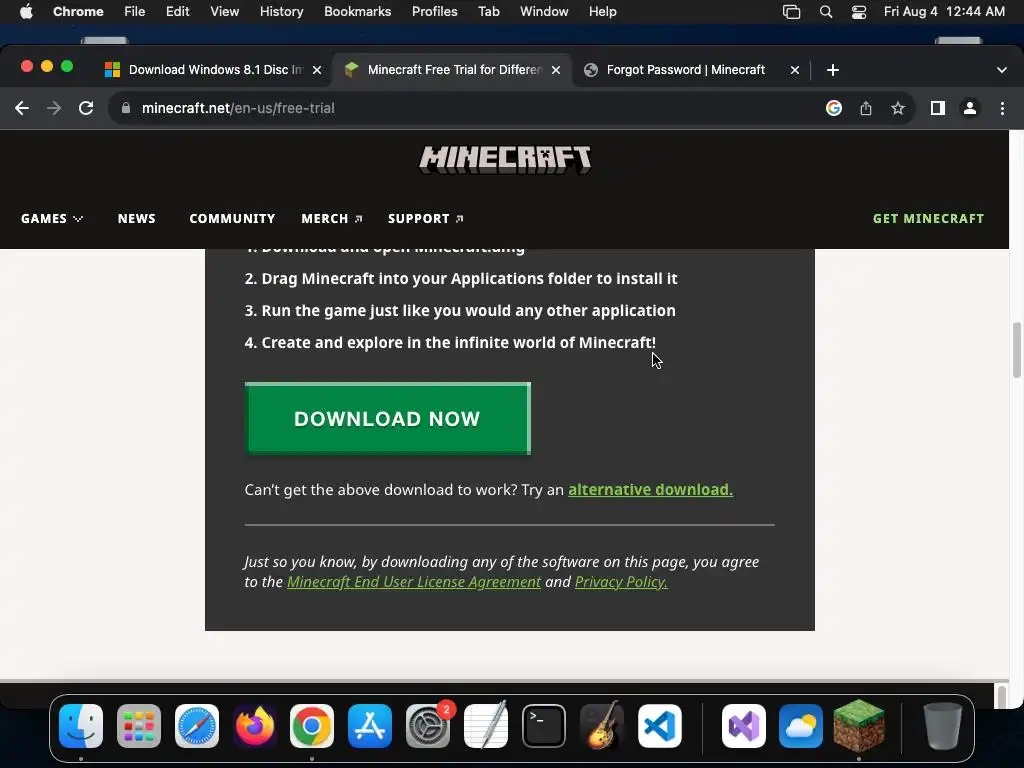Open Weather app from the dock
1024x768 pixels.
[x=801, y=726]
